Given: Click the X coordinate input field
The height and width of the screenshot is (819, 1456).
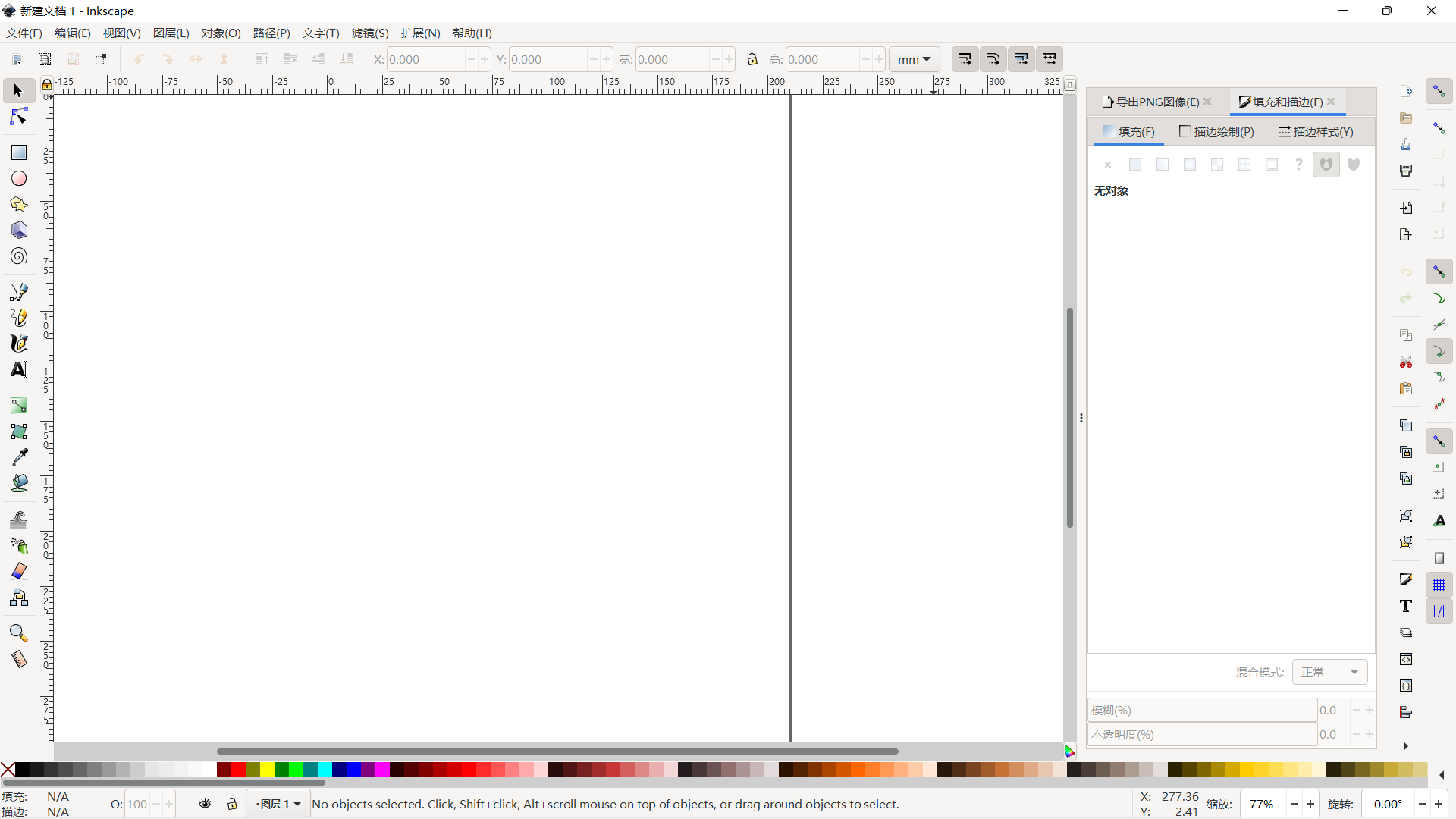Looking at the screenshot, I should click(x=425, y=59).
